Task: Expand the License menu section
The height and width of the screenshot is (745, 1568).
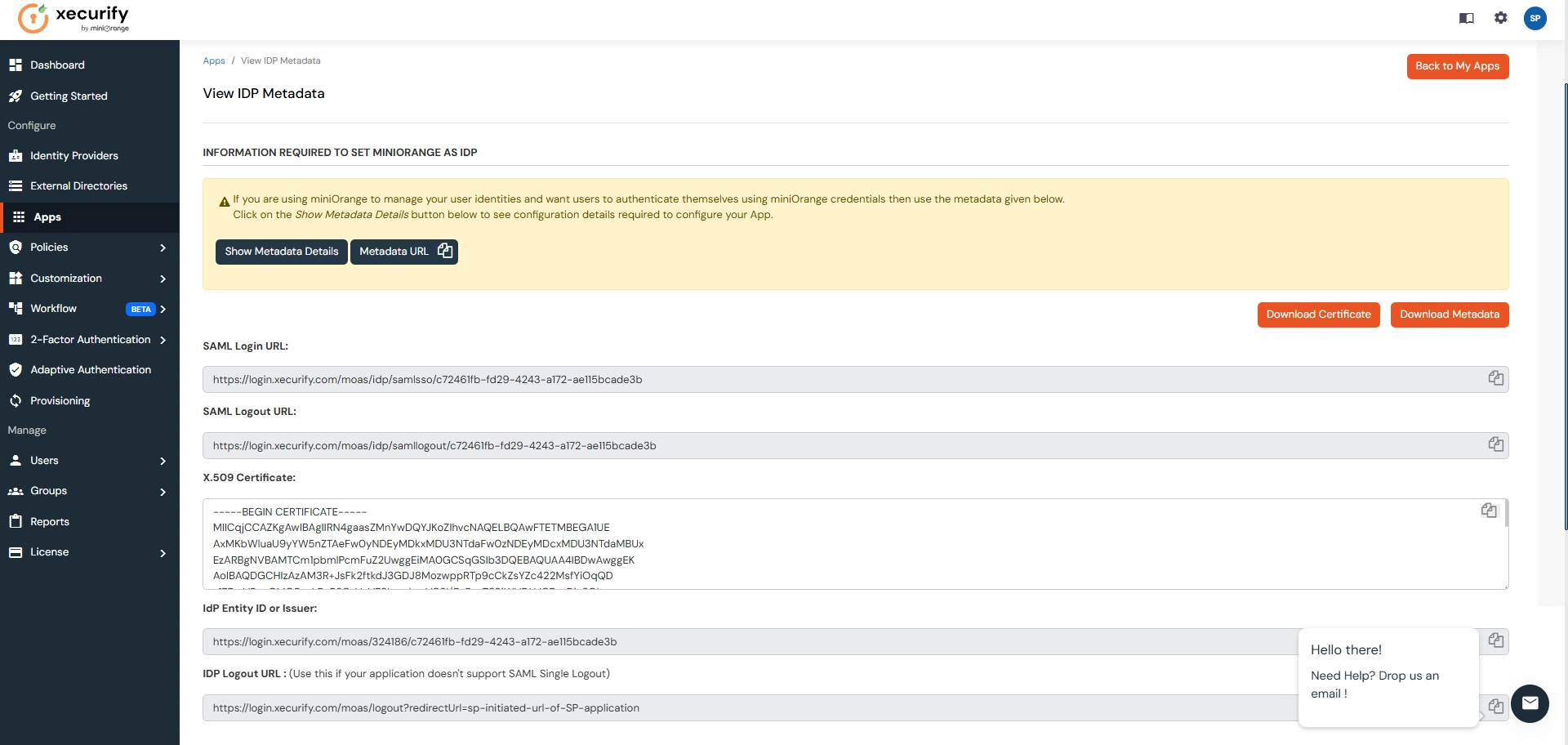Action: click(163, 553)
